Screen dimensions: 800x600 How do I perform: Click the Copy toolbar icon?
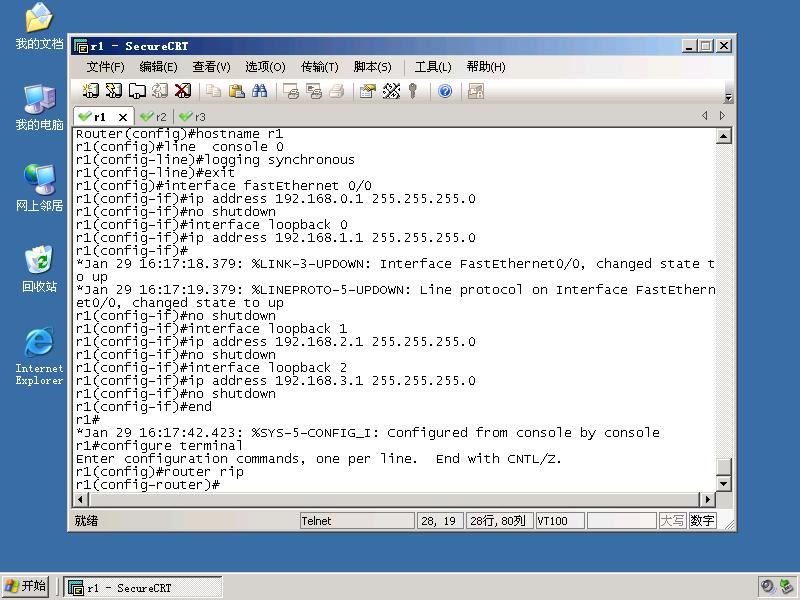coord(213,91)
